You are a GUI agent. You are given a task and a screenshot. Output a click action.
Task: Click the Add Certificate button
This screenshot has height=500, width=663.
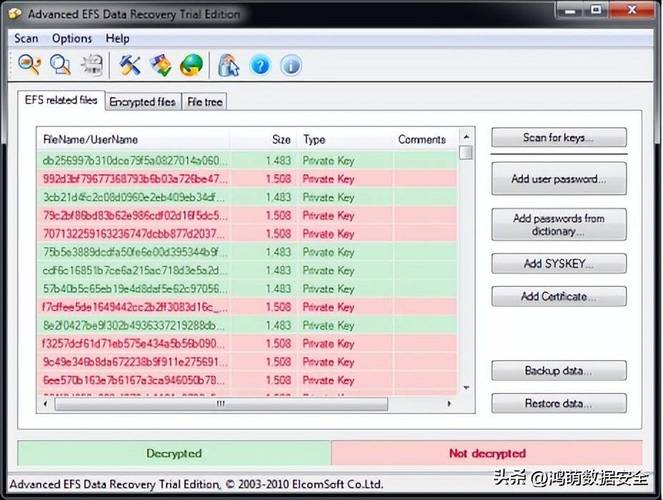559,296
